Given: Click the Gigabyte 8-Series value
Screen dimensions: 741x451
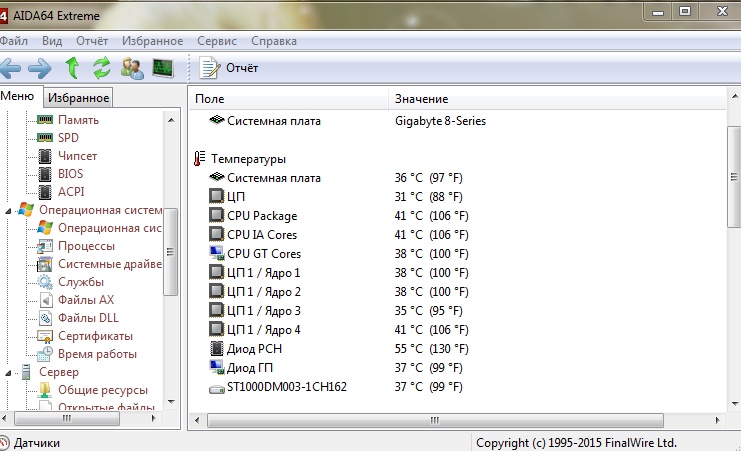Looking at the screenshot, I should coord(440,121).
